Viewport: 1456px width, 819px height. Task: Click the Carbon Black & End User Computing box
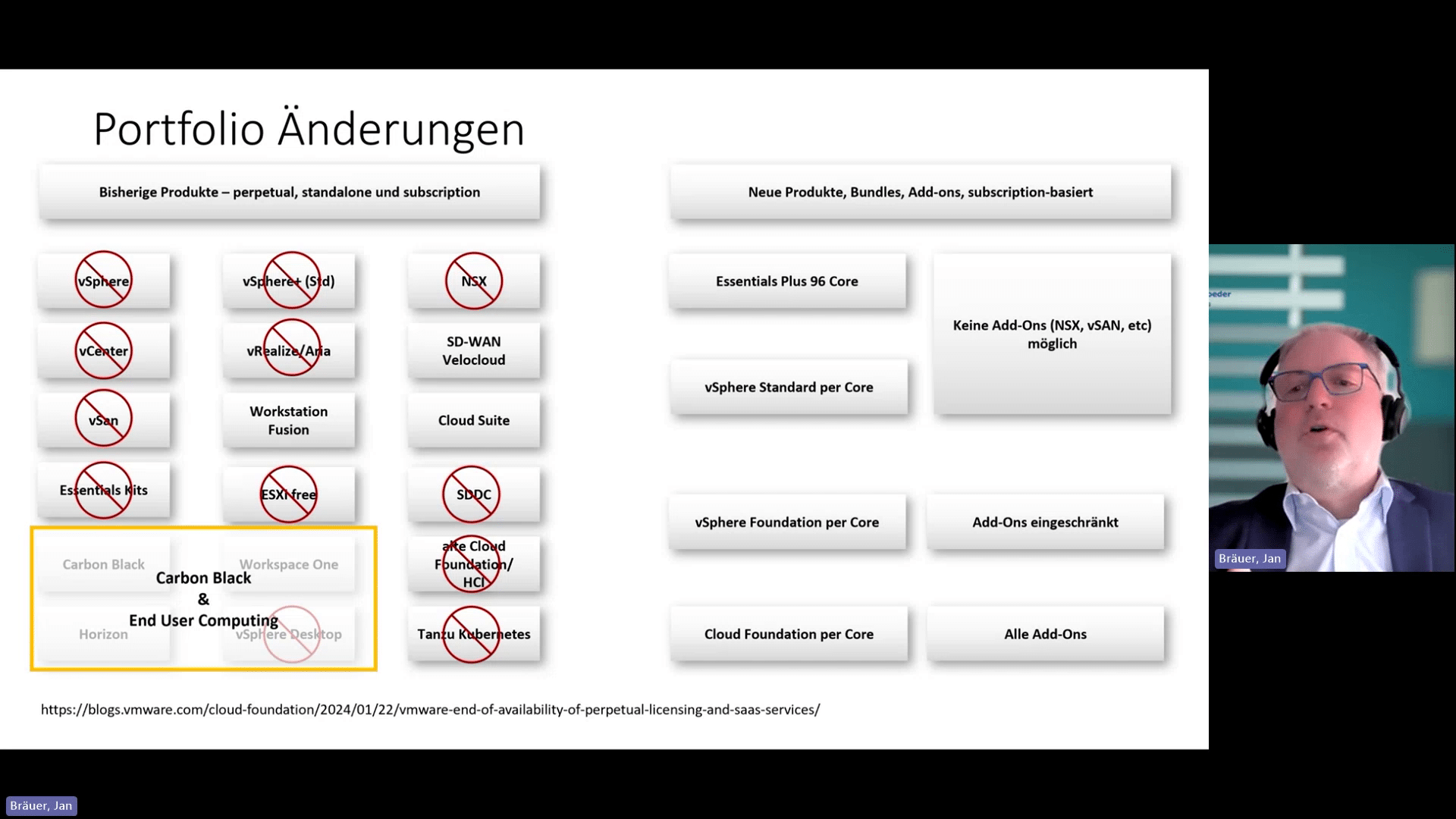pos(203,598)
